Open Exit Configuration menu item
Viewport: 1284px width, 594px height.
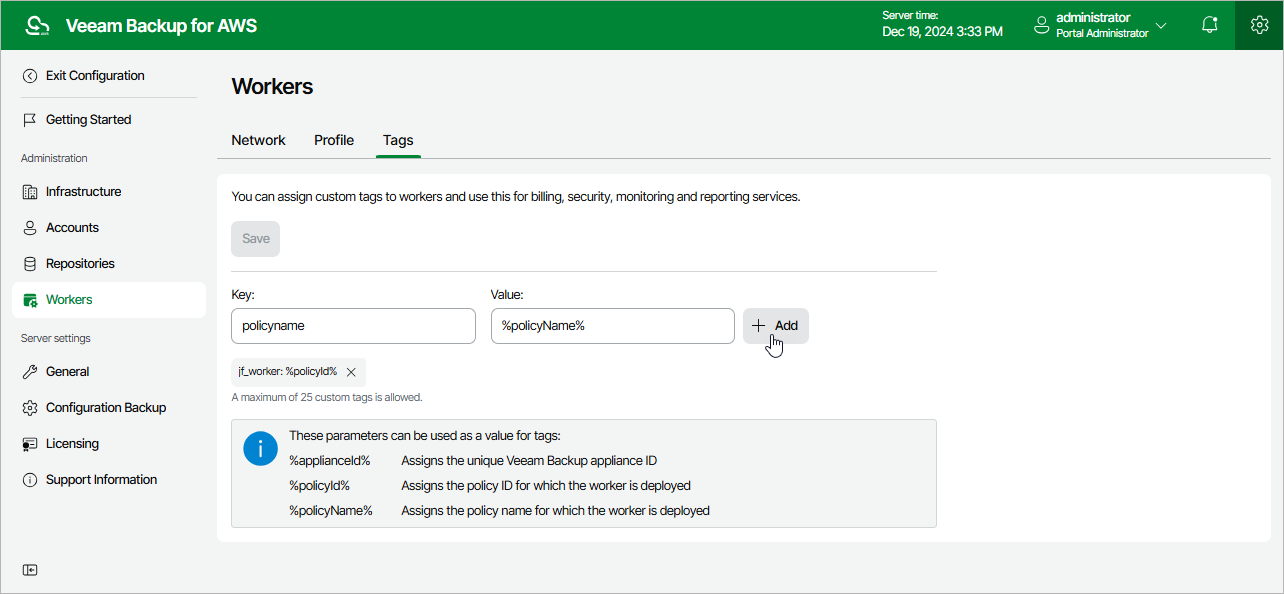tap(95, 76)
